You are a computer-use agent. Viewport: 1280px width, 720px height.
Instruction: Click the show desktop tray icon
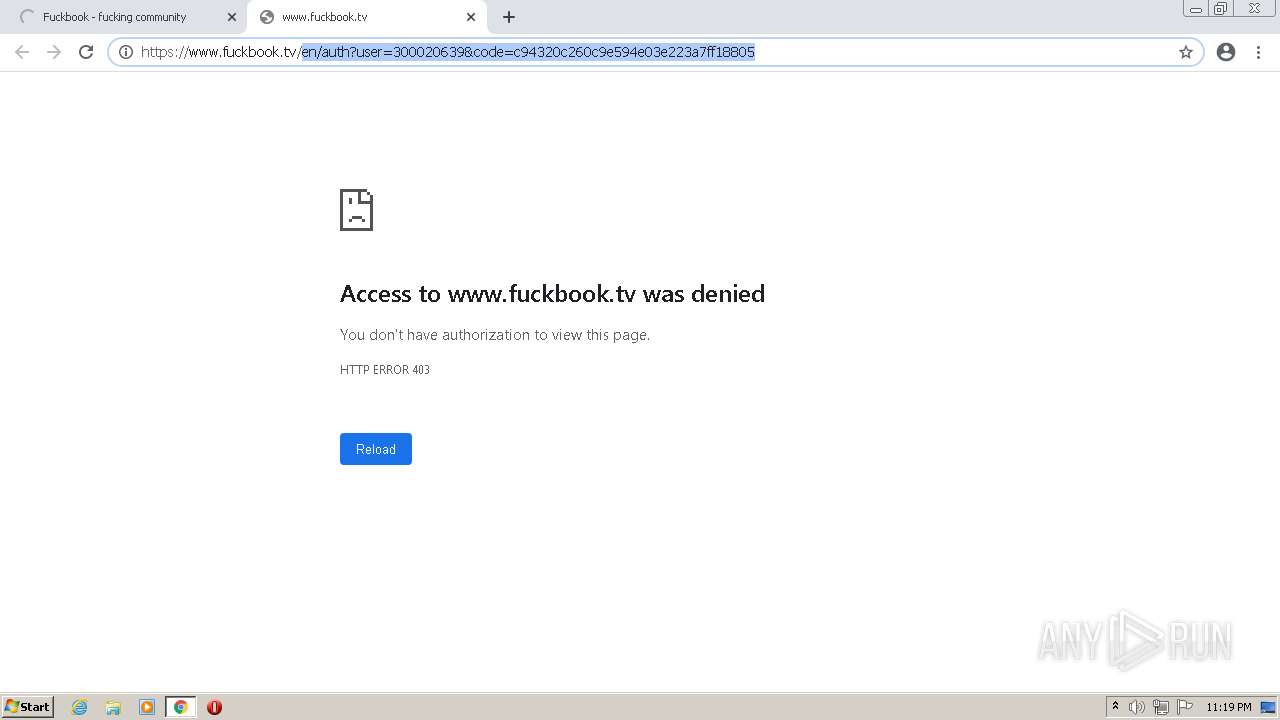tap(1268, 707)
